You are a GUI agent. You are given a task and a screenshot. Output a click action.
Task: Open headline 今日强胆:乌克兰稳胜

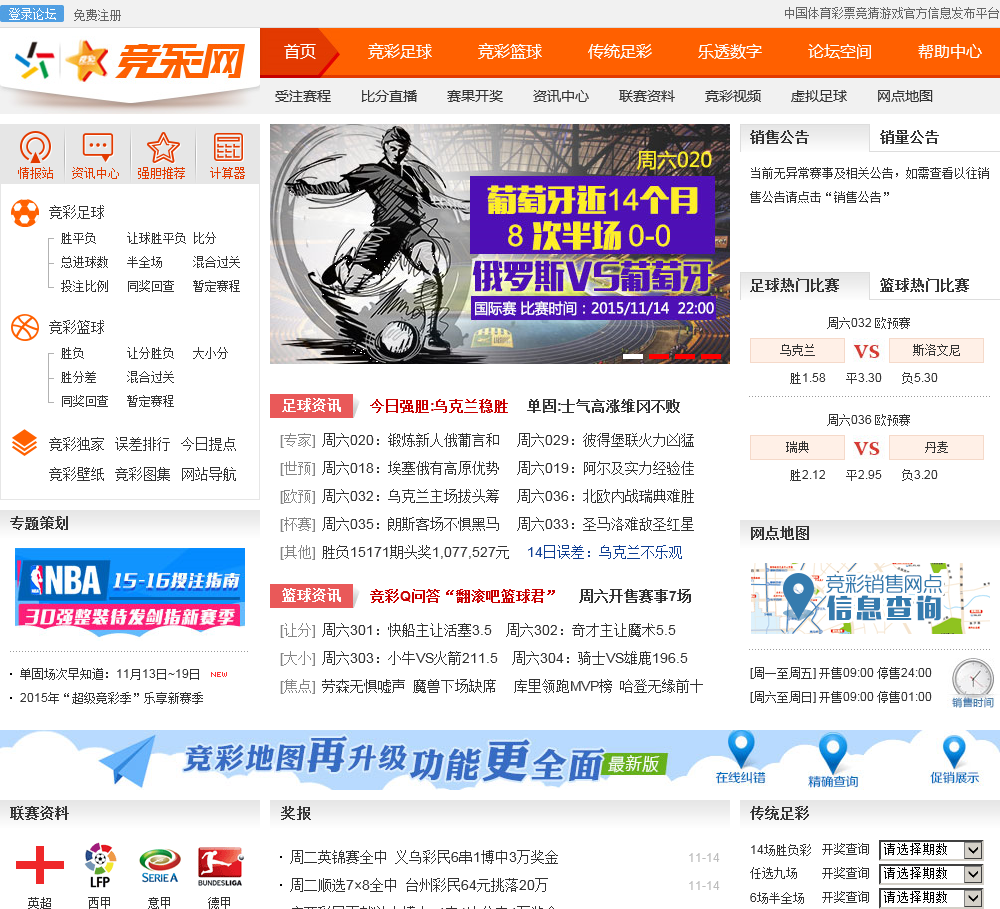coord(439,406)
